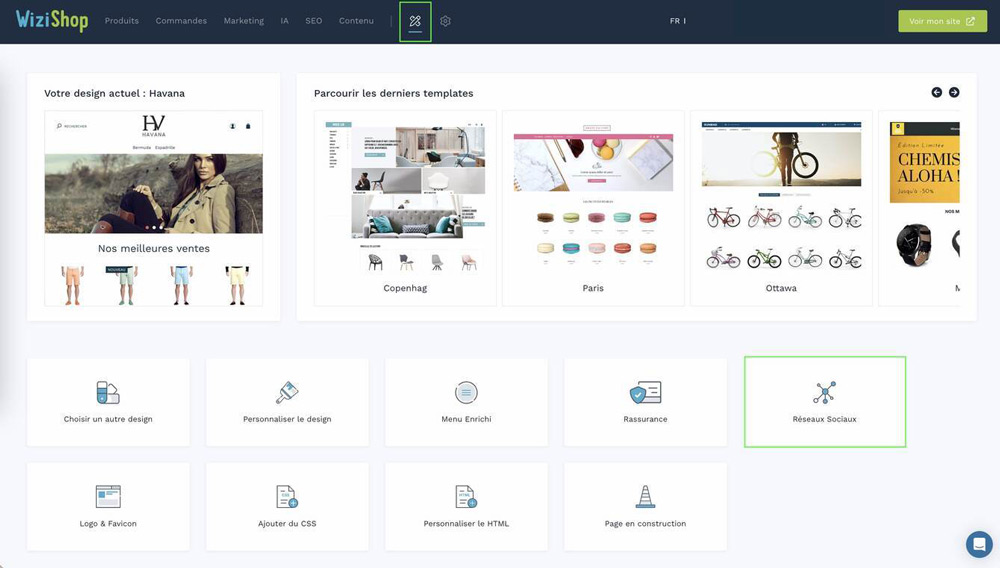Viewport: 1000px width, 568px height.
Task: Open the Produits menu
Action: pyautogui.click(x=122, y=21)
